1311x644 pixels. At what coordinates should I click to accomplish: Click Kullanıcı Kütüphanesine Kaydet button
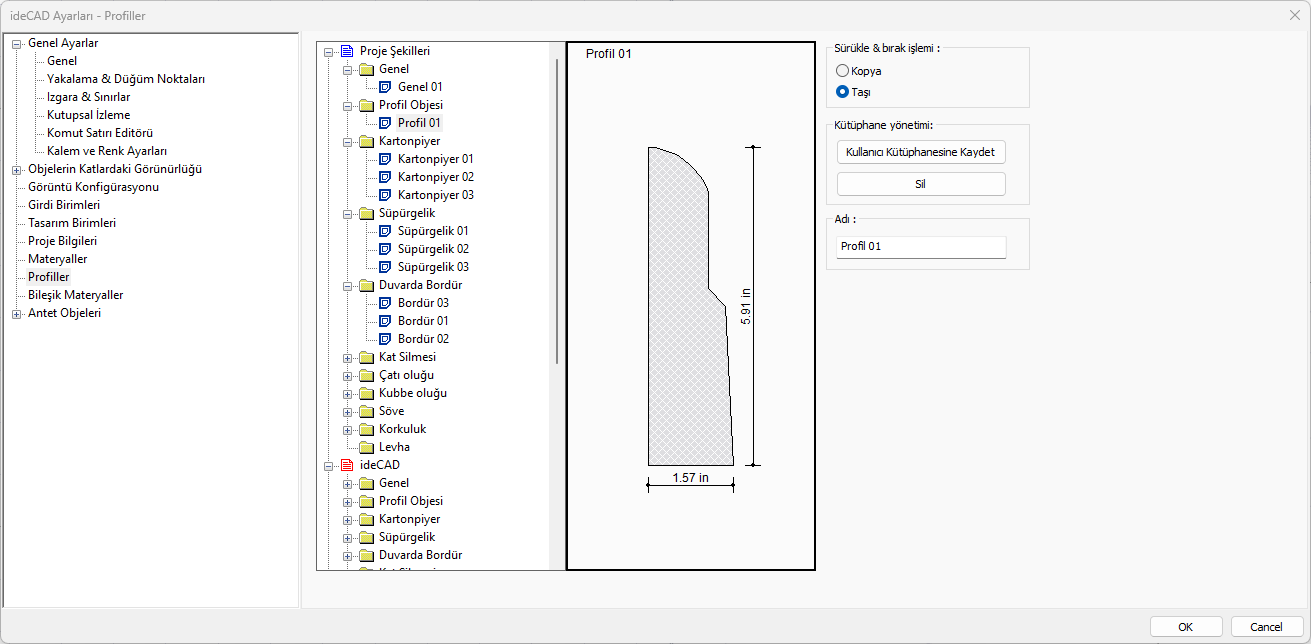920,152
